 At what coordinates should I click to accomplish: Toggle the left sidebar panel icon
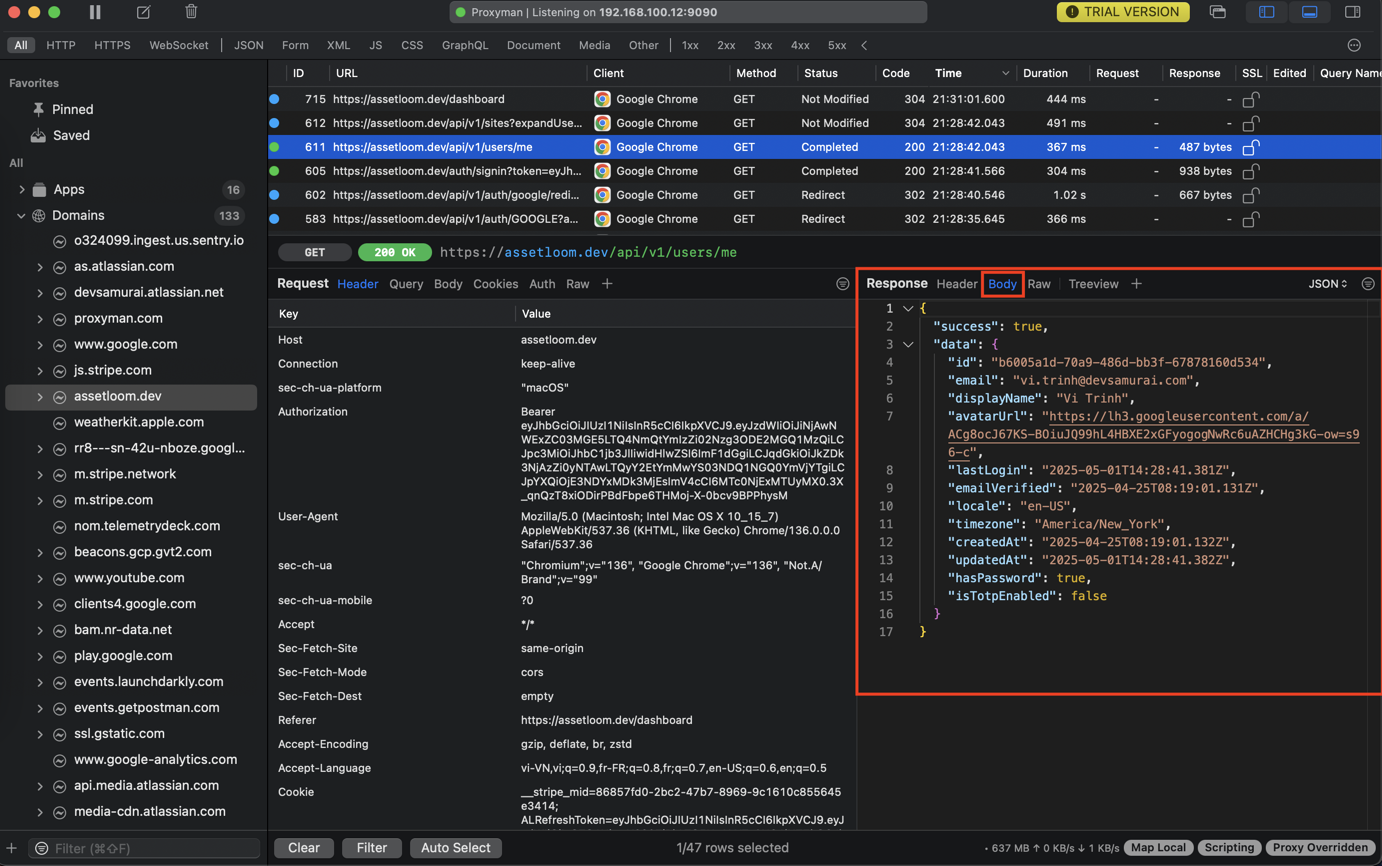[x=1266, y=12]
